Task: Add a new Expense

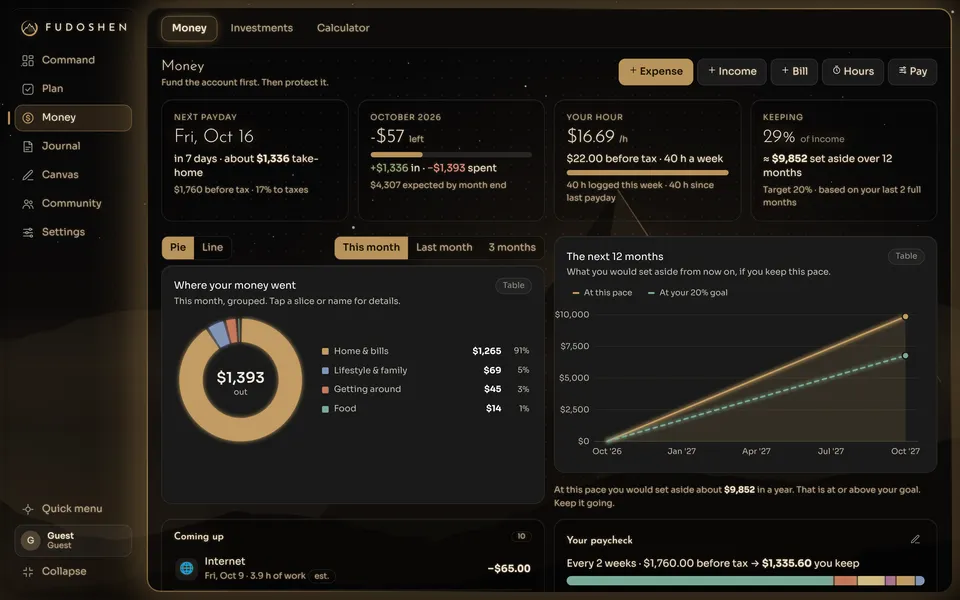Action: [x=656, y=72]
